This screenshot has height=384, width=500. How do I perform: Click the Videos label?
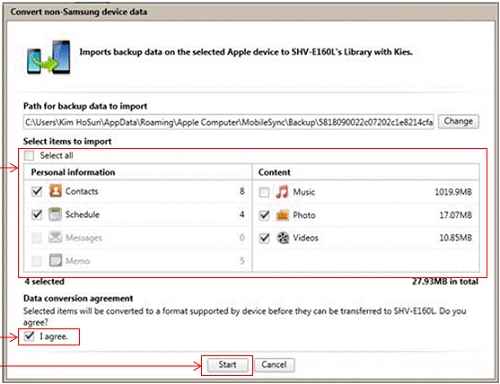[306, 238]
